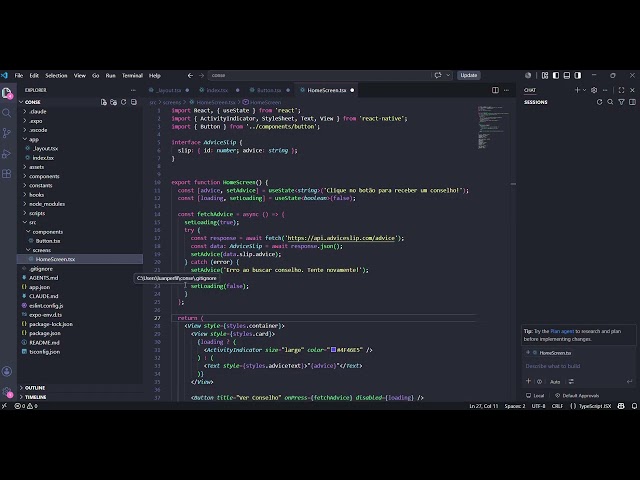640x480 pixels.
Task: Open the Search view in activity bar
Action: click(x=7, y=113)
